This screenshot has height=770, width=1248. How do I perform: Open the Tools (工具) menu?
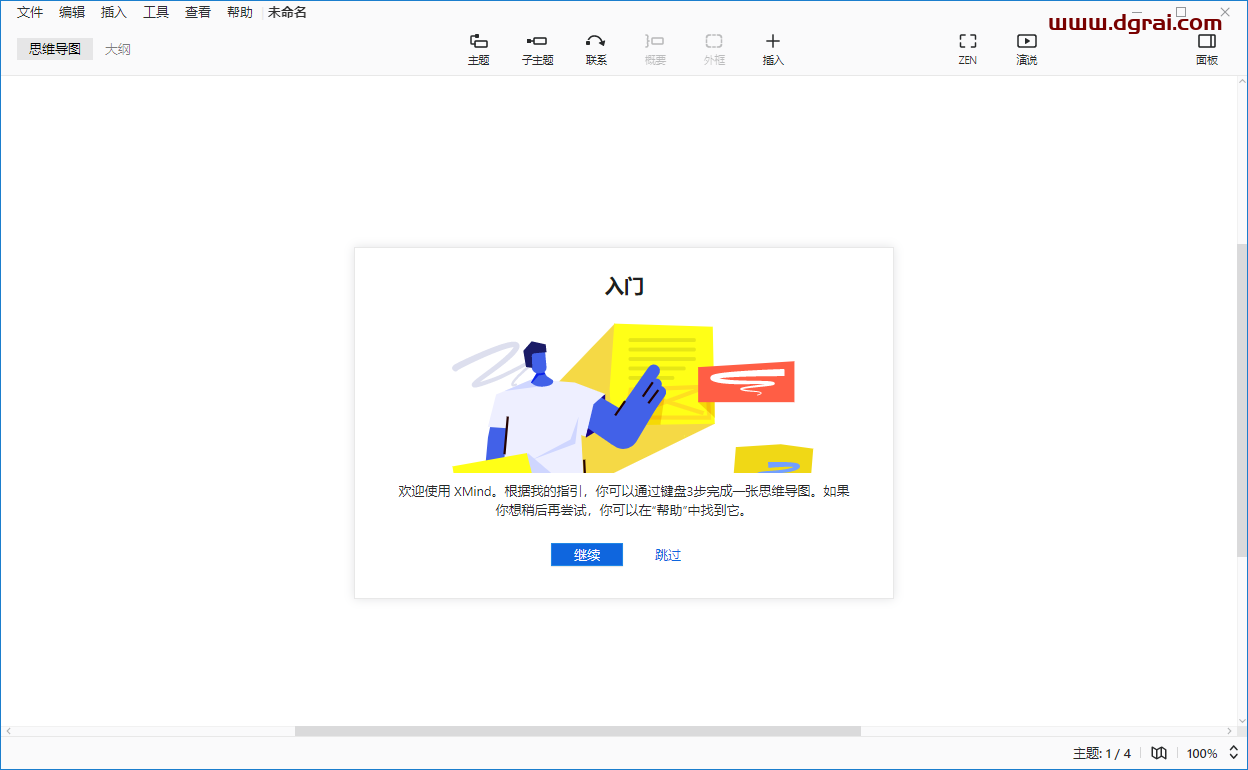pos(156,12)
